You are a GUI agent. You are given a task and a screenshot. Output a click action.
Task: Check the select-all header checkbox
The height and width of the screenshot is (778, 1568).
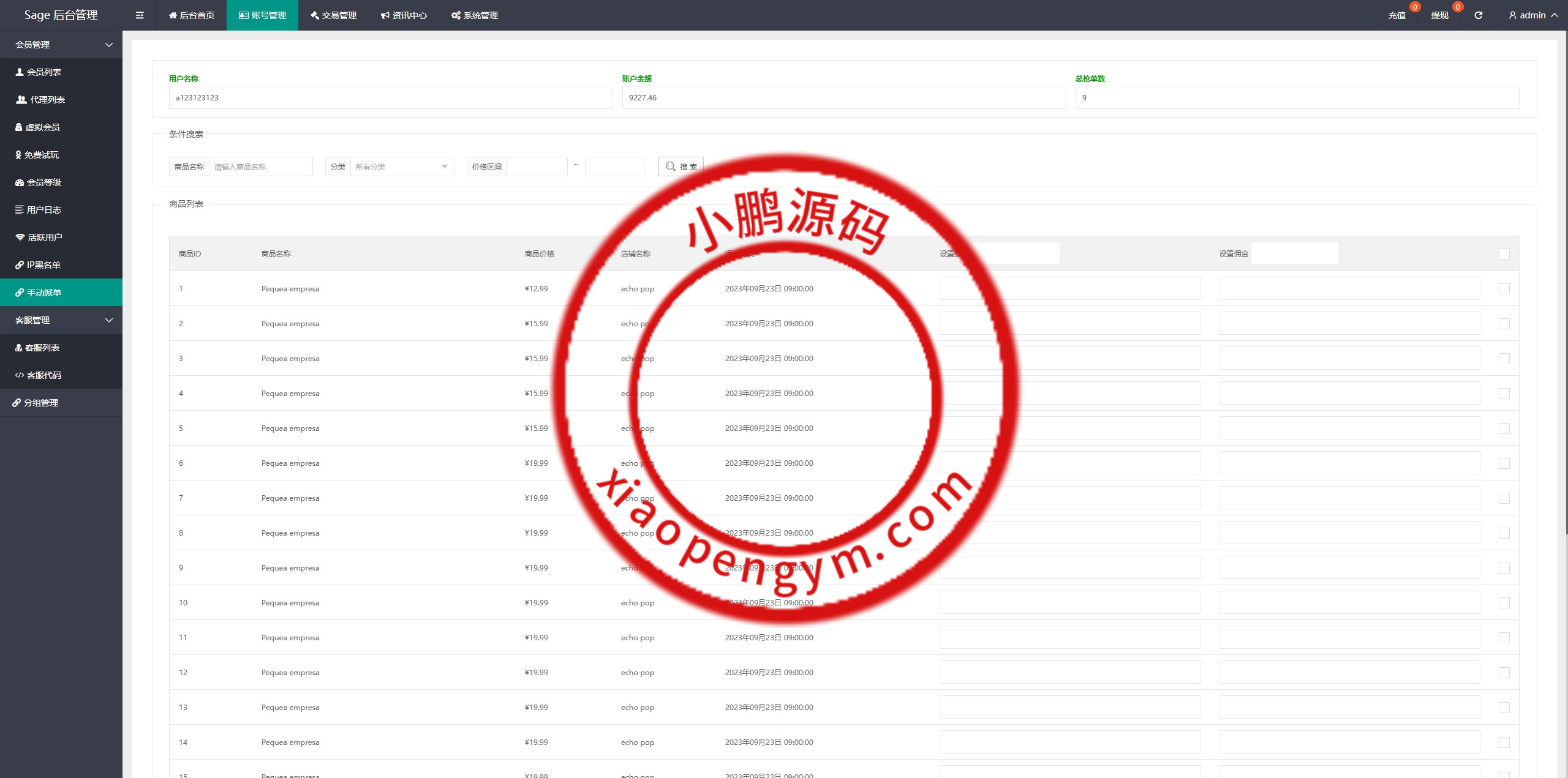tap(1504, 254)
